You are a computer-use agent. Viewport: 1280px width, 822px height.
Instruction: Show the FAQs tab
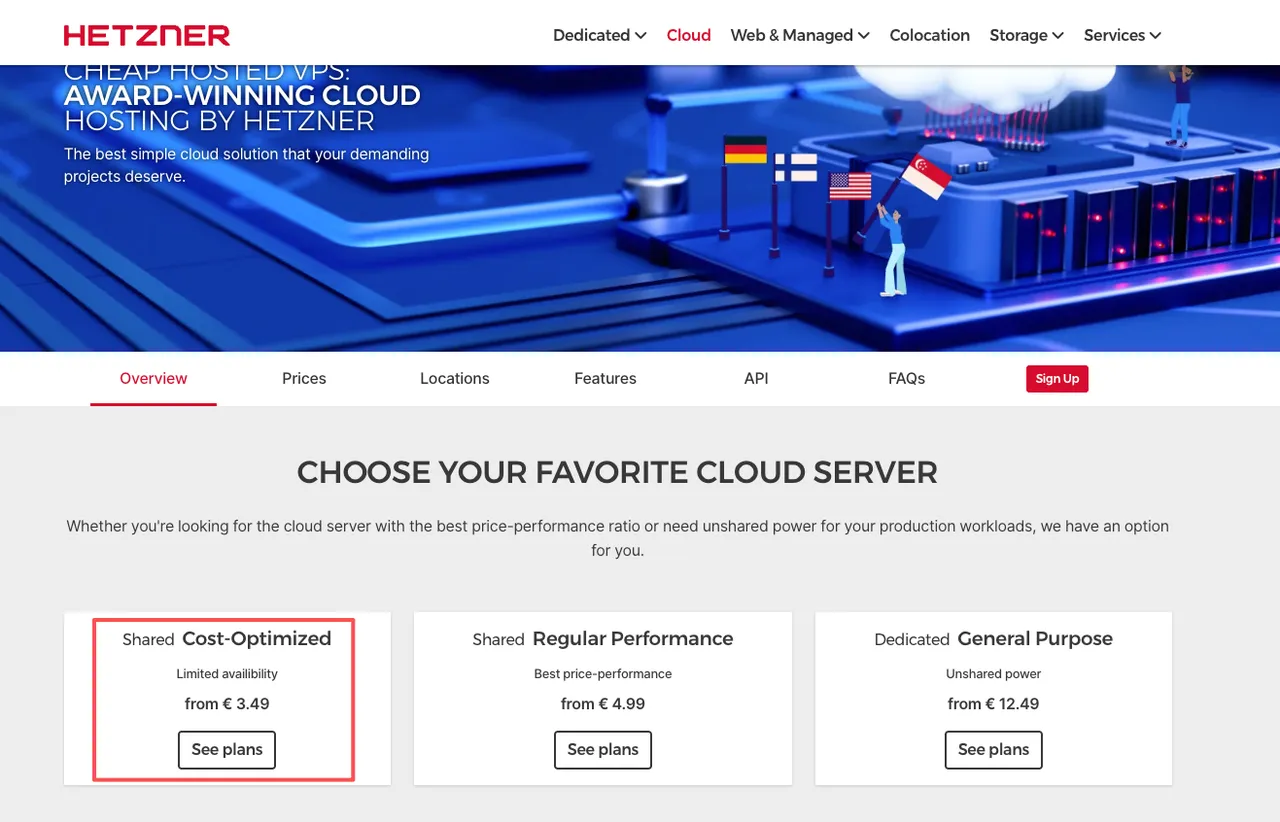tap(906, 378)
